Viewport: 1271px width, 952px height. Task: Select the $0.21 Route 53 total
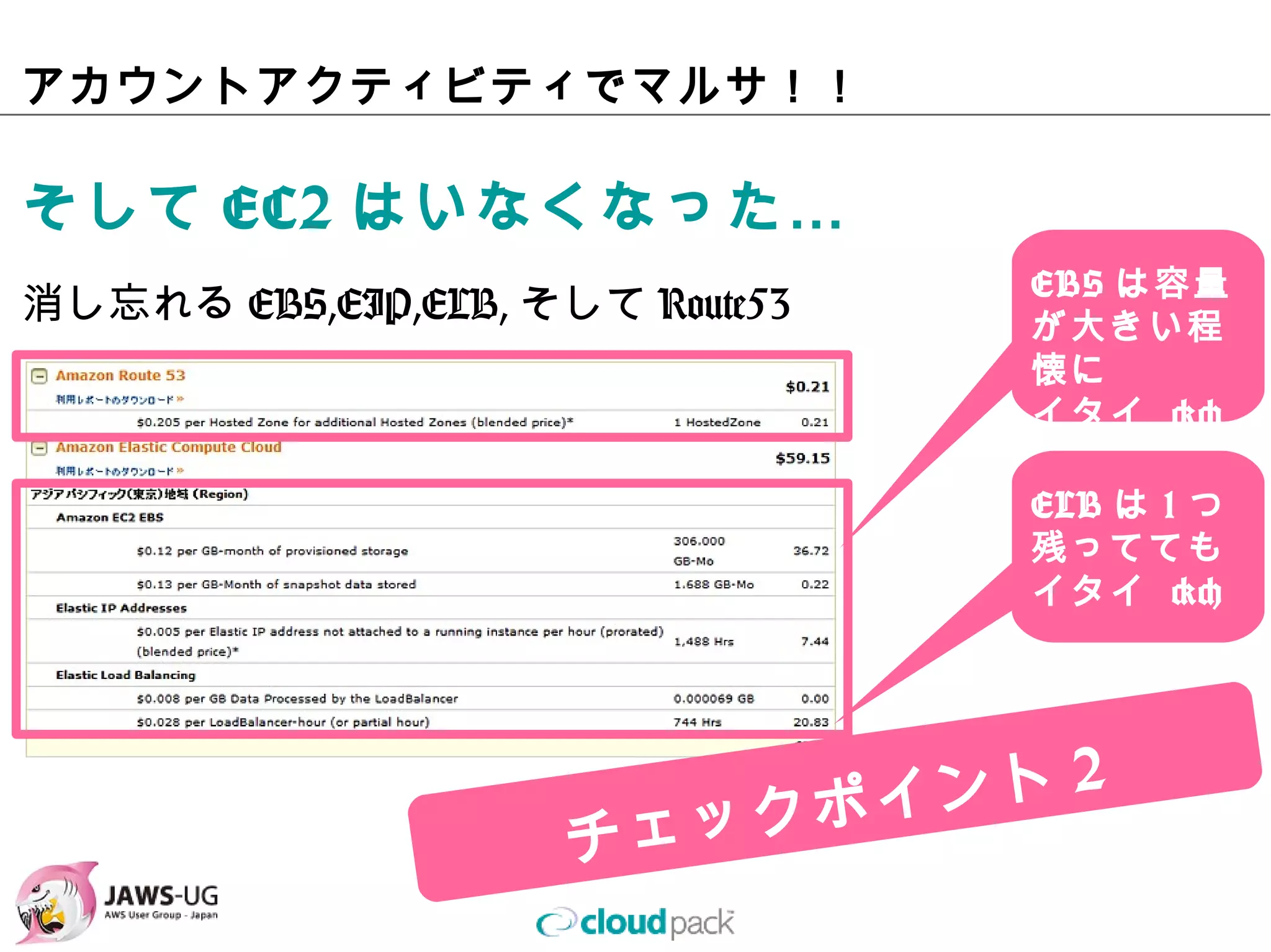(807, 387)
